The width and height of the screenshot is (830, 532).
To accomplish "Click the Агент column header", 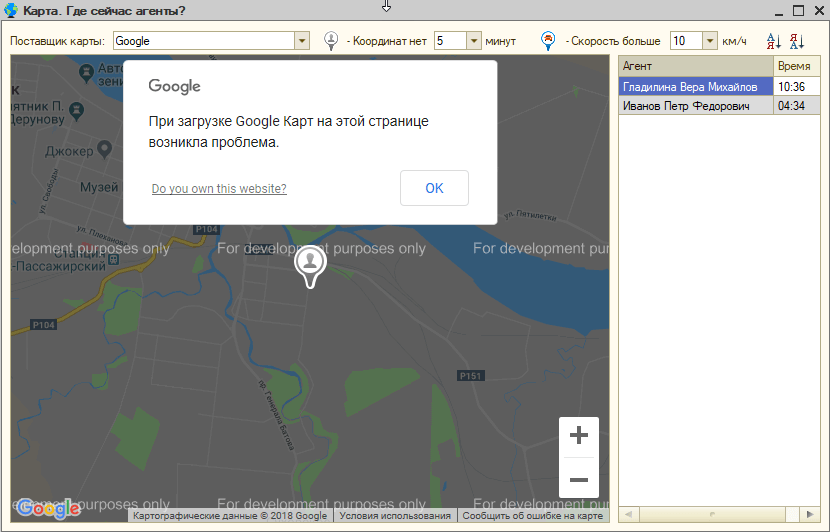I will pyautogui.click(x=696, y=66).
